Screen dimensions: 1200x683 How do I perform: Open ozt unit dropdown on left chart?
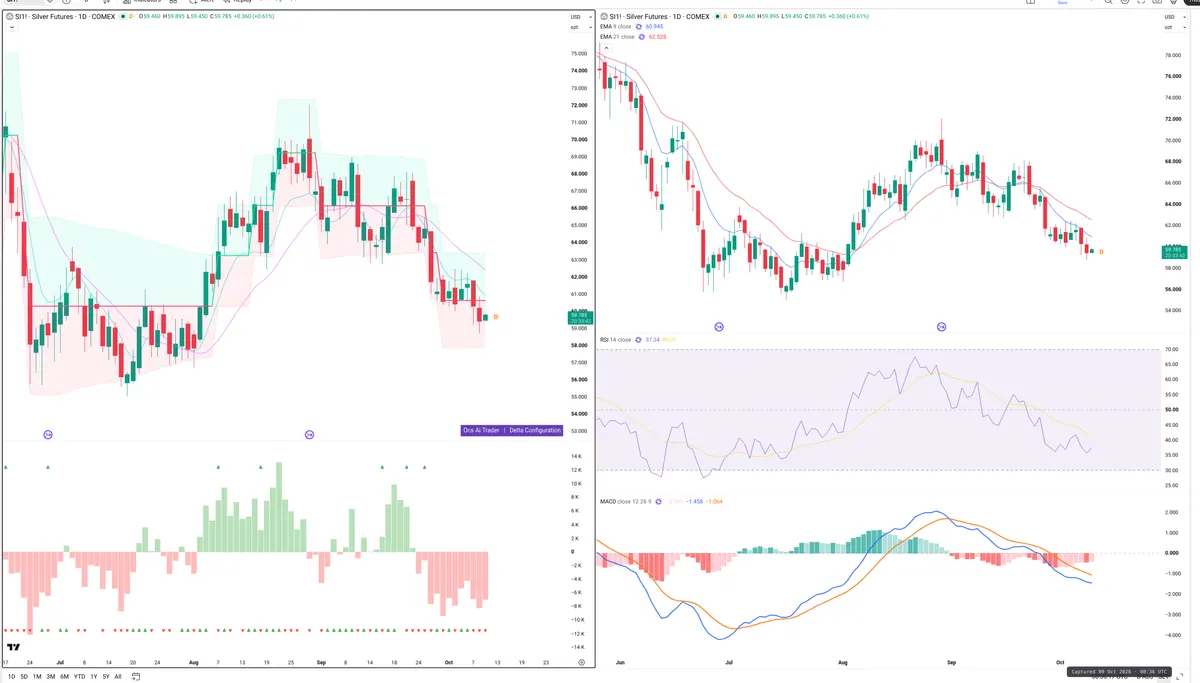[579, 27]
